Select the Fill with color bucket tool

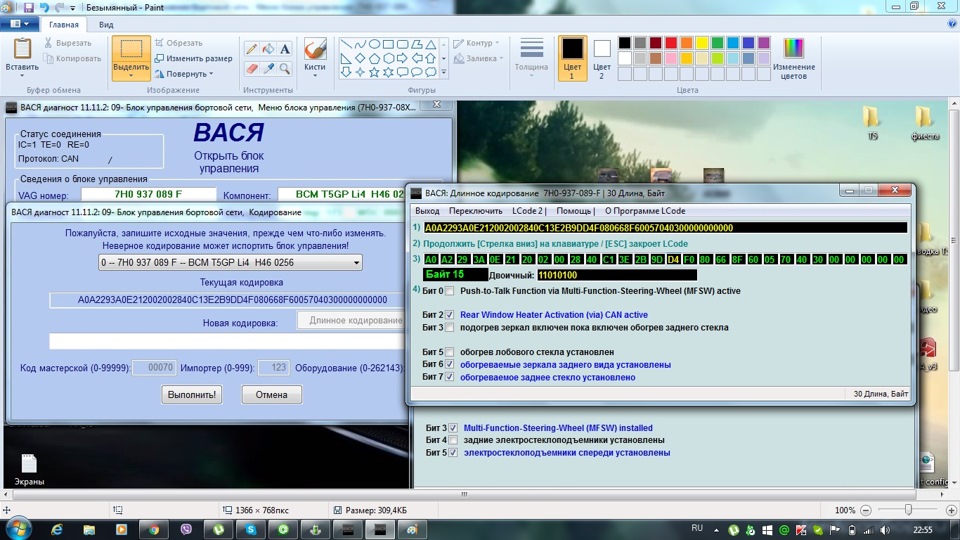(268, 49)
